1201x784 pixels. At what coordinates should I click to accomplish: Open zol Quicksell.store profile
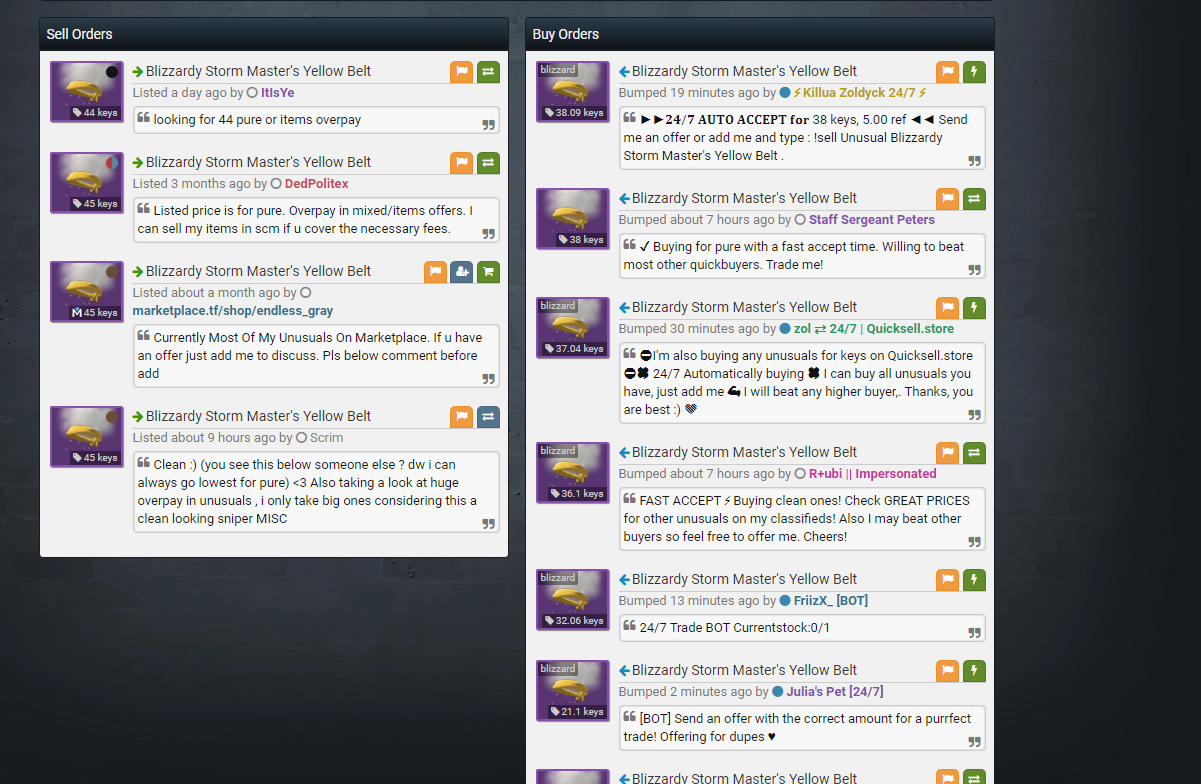coord(874,329)
